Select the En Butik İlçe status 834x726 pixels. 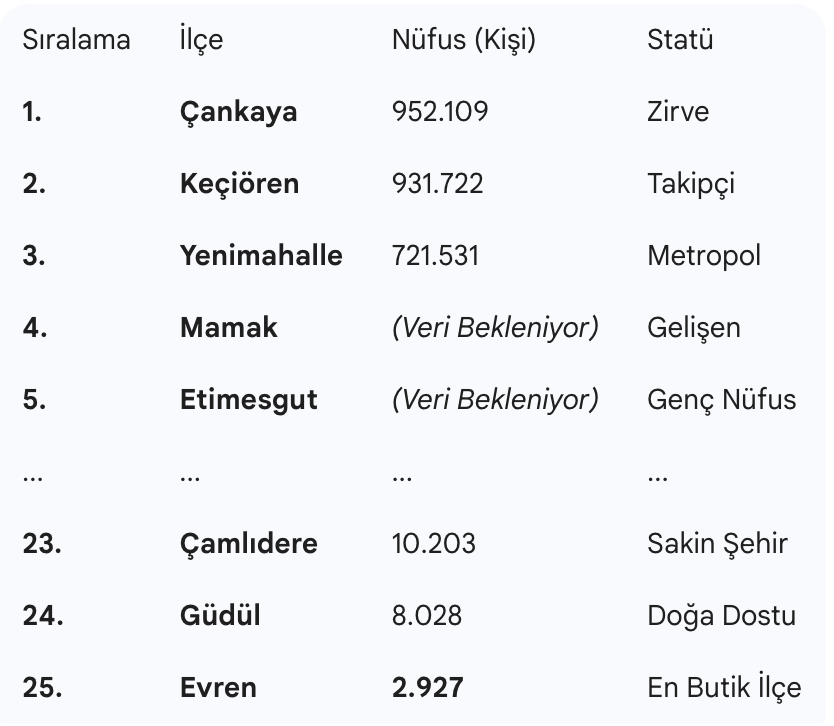(x=724, y=688)
